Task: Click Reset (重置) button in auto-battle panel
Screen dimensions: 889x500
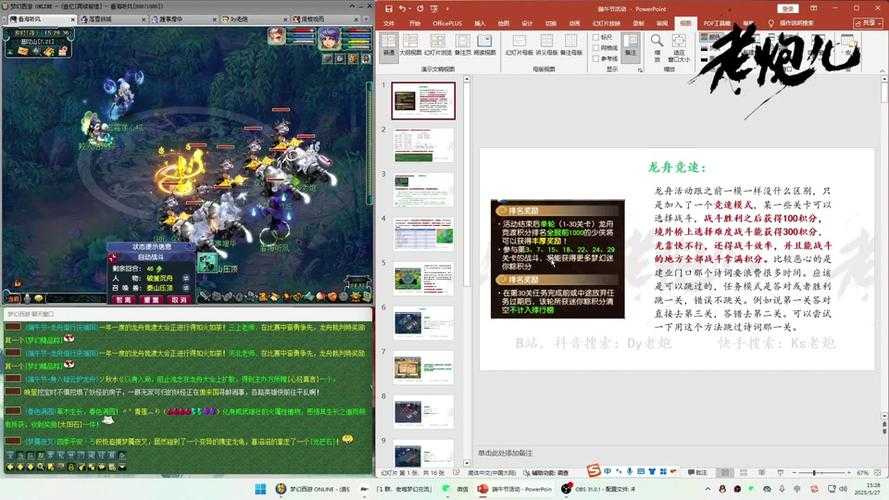Action: coord(151,299)
